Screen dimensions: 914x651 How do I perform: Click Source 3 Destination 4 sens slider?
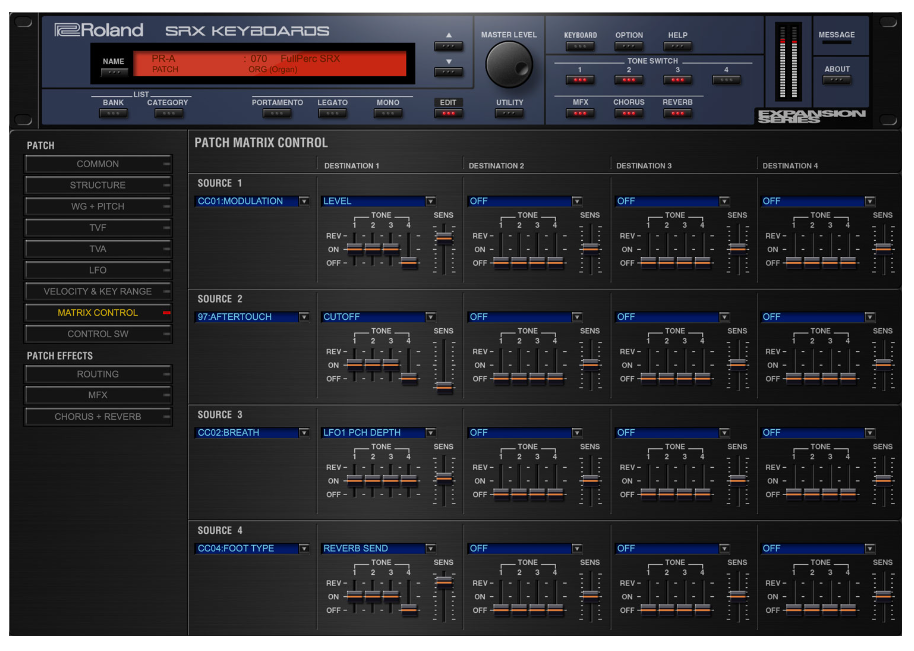click(x=883, y=479)
